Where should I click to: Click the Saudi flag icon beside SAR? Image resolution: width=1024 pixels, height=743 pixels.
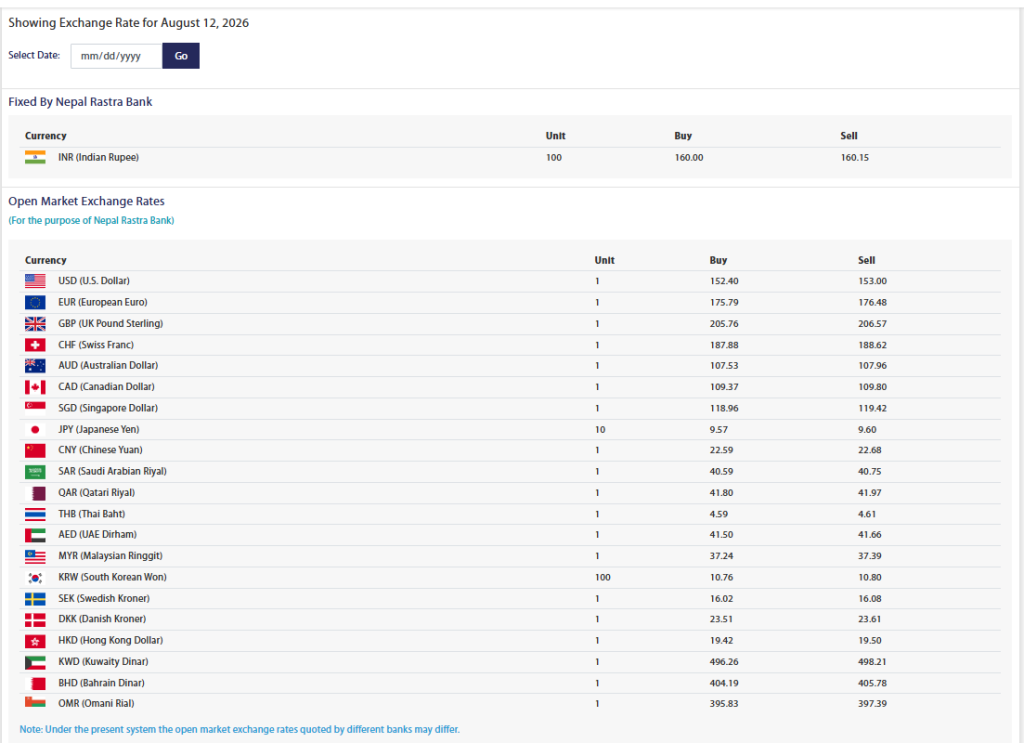coord(35,471)
